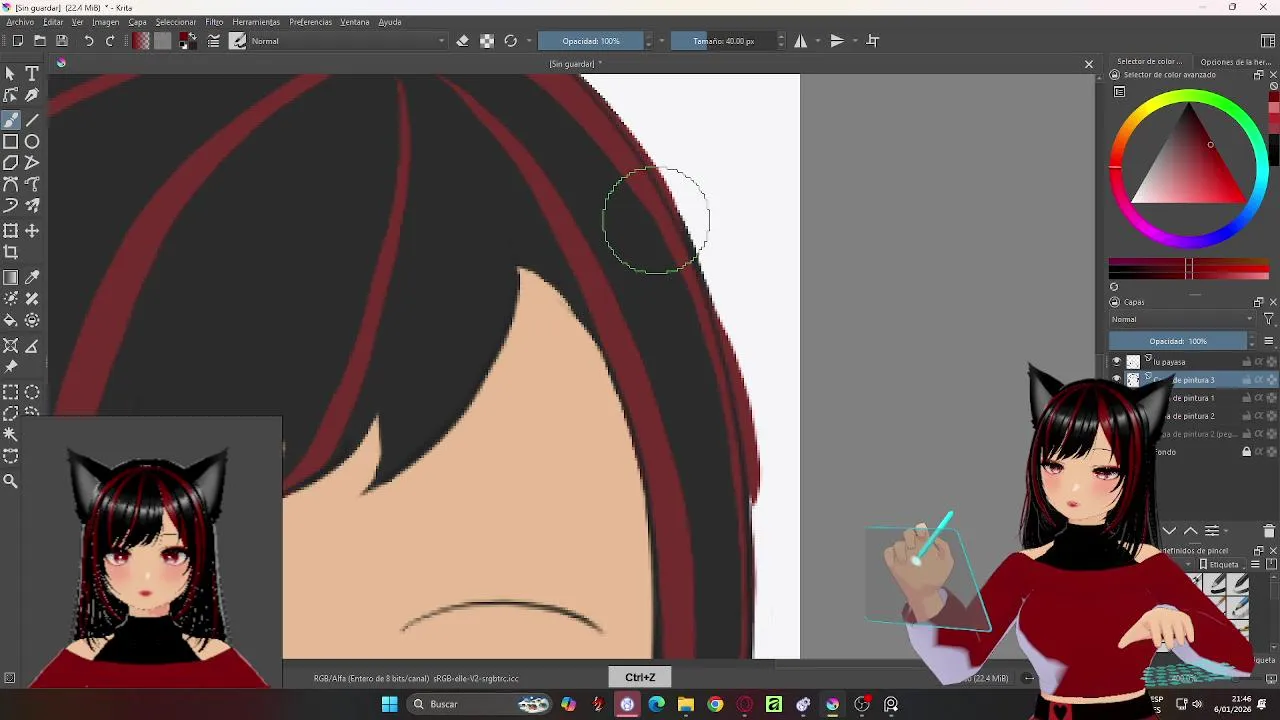Select the Bezier Curve tool
Viewport: 1280px width, 720px height.
pos(10,184)
